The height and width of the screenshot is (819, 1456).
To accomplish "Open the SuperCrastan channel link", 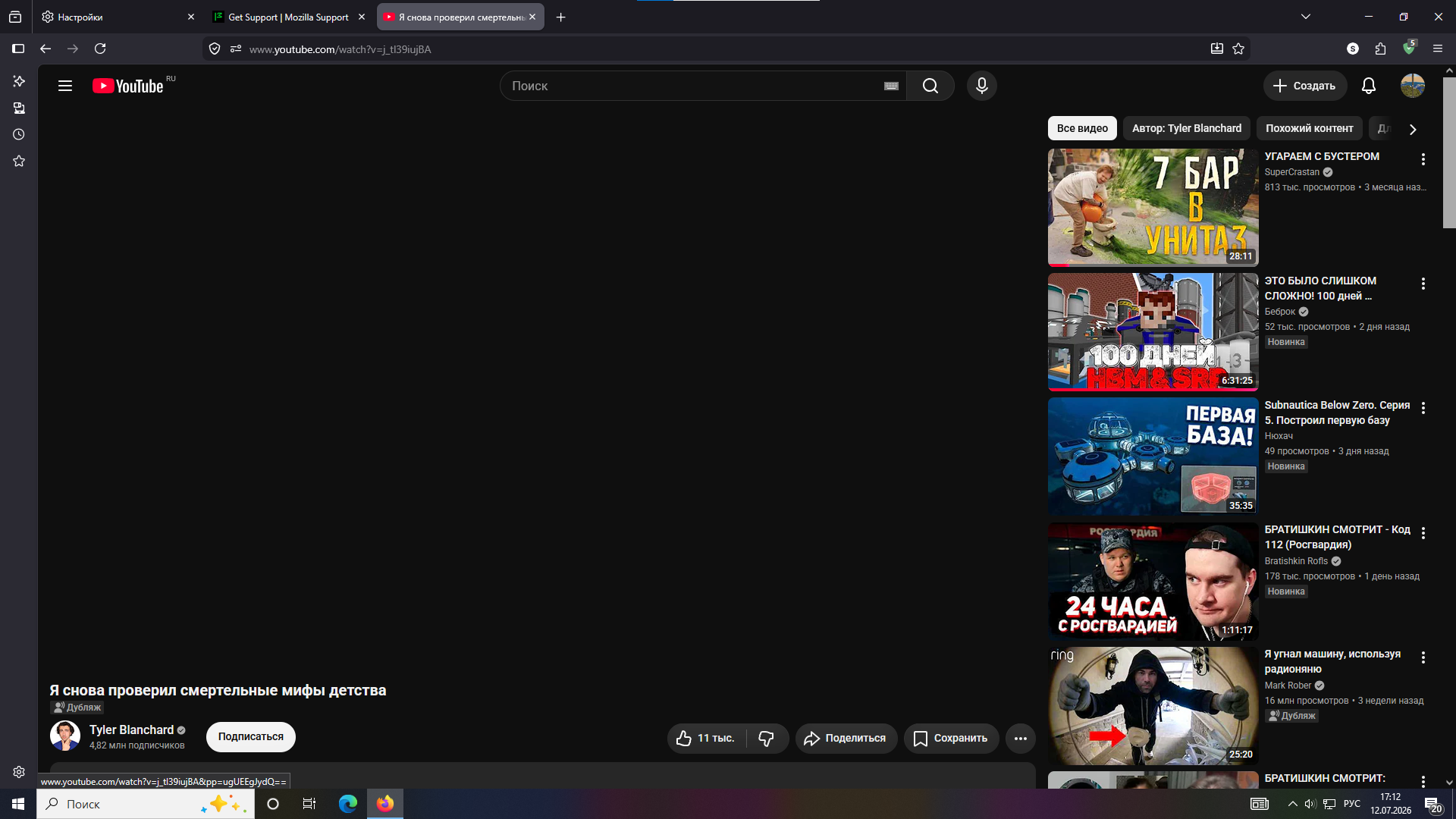I will click(x=1291, y=172).
